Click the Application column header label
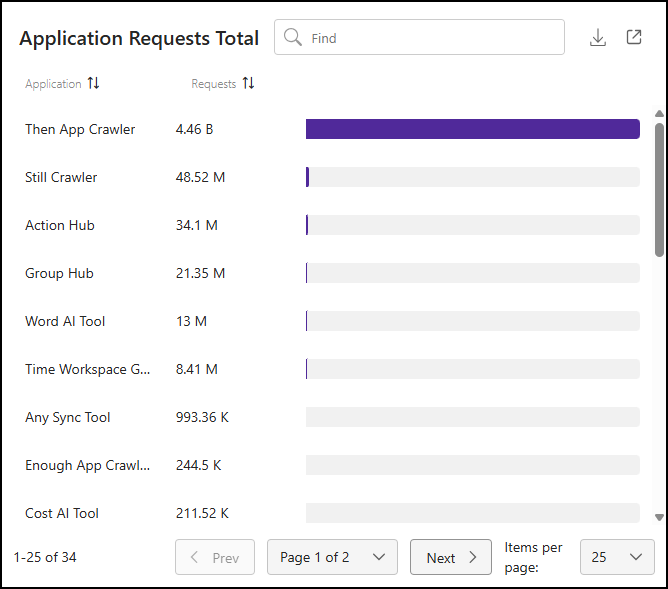 [x=53, y=84]
